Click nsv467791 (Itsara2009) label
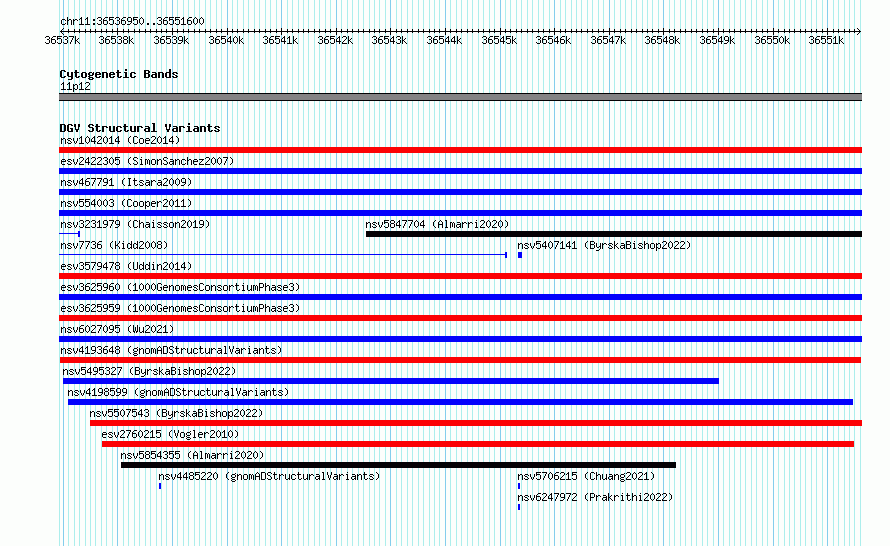The width and height of the screenshot is (890, 546). click(126, 182)
